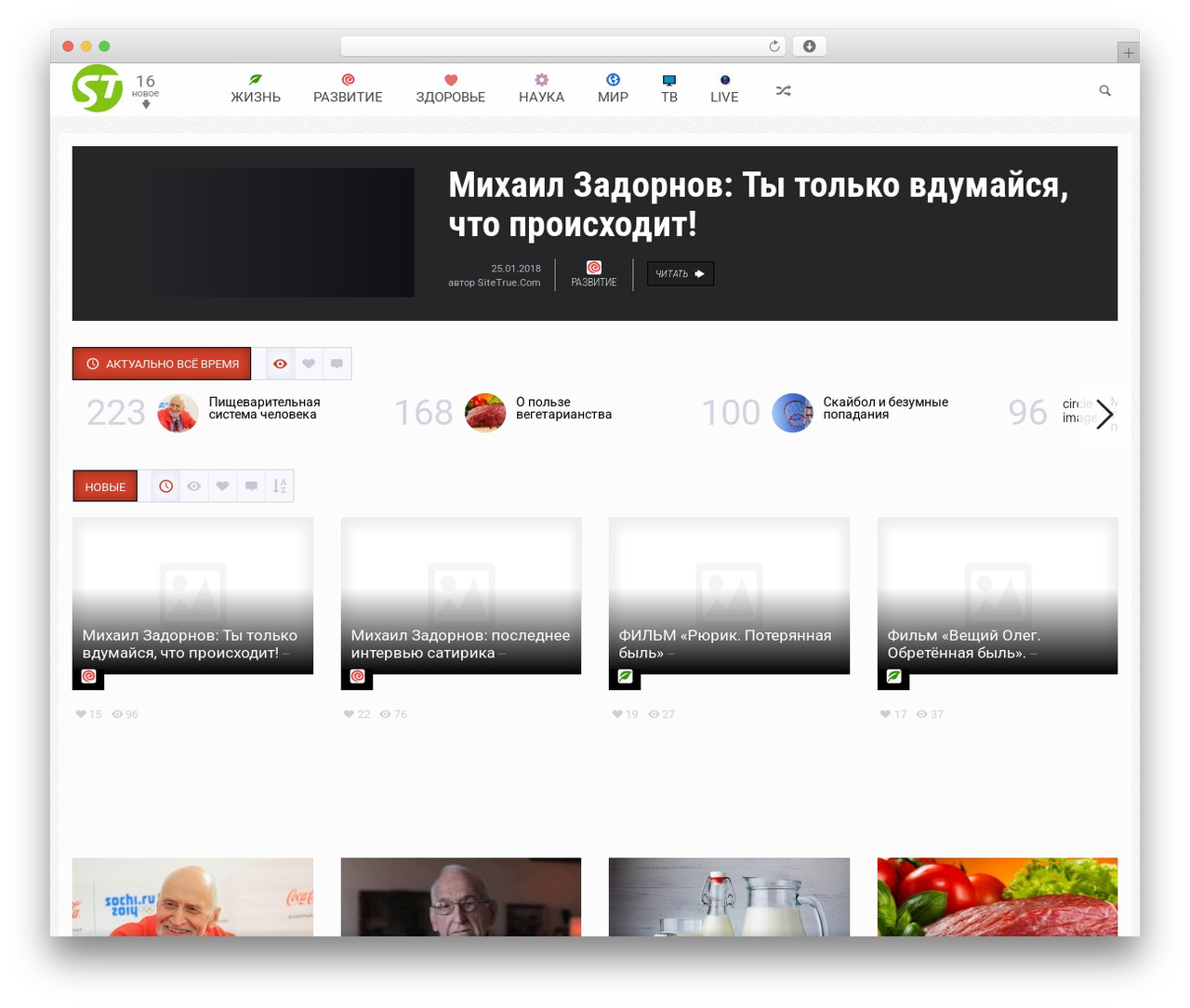Open the raw meat and tomatoes thumbnail
1190x1008 pixels.
(x=998, y=897)
